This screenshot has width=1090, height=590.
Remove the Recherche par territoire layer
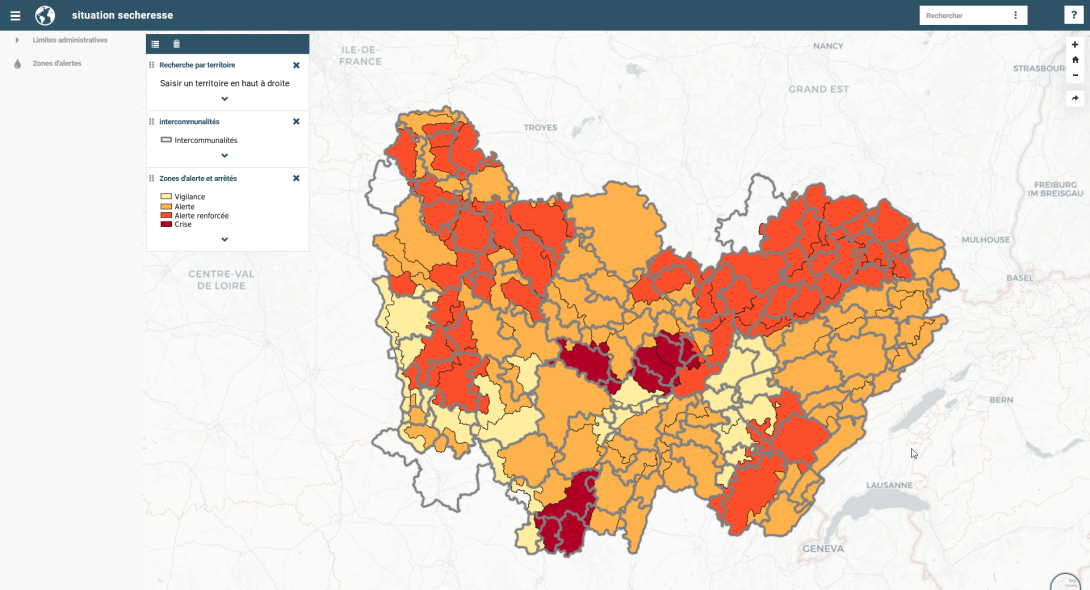pyautogui.click(x=296, y=65)
